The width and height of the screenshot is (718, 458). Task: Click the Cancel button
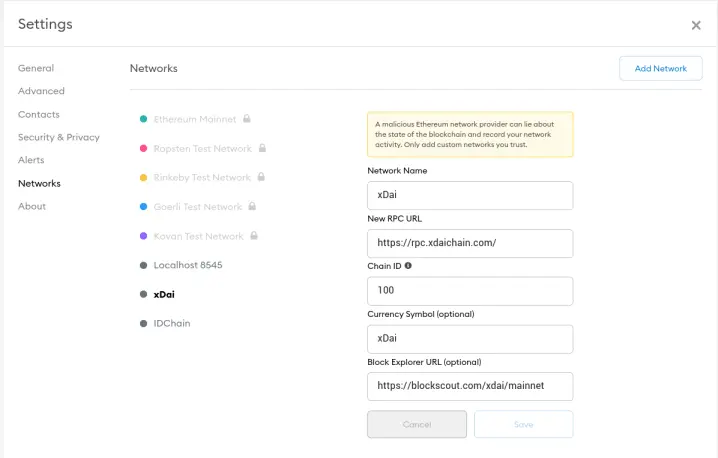pos(417,424)
